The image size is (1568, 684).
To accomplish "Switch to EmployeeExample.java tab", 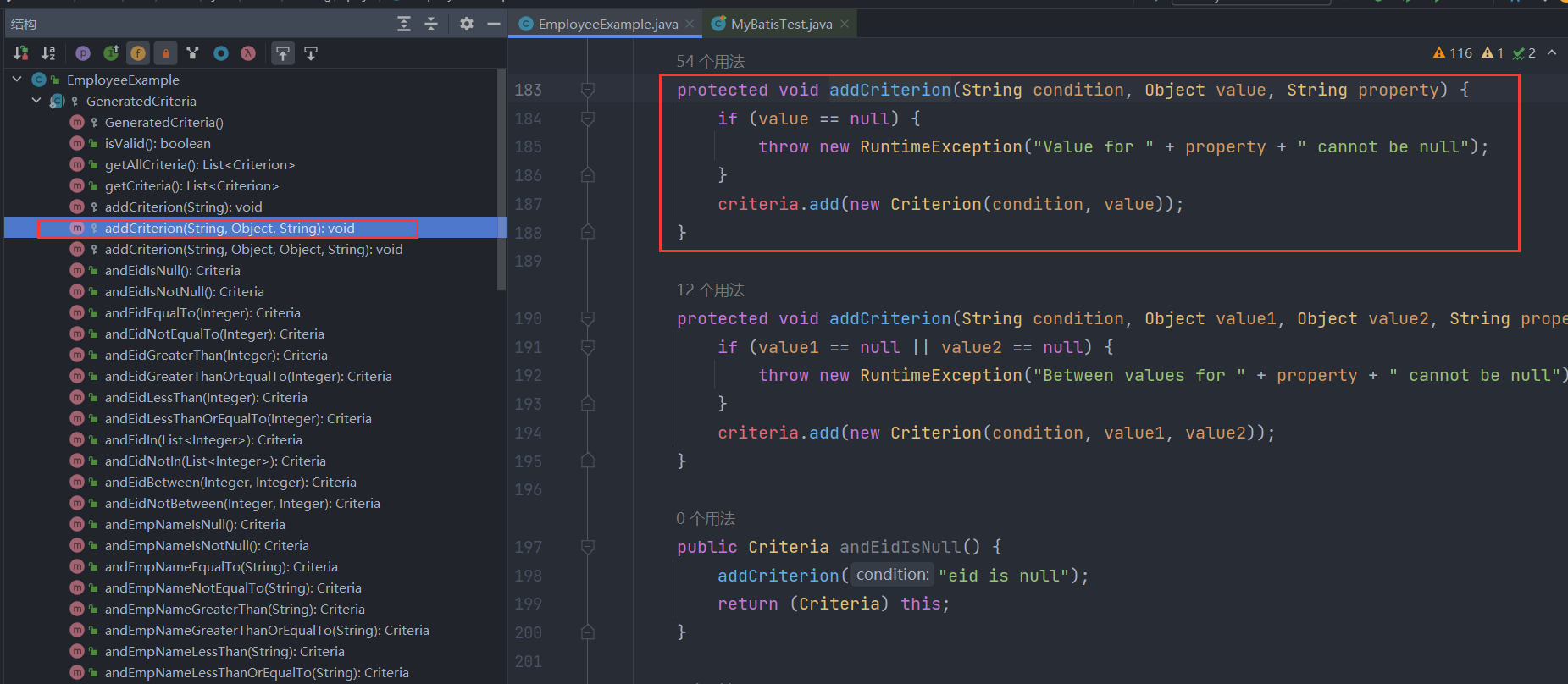I will [x=607, y=24].
